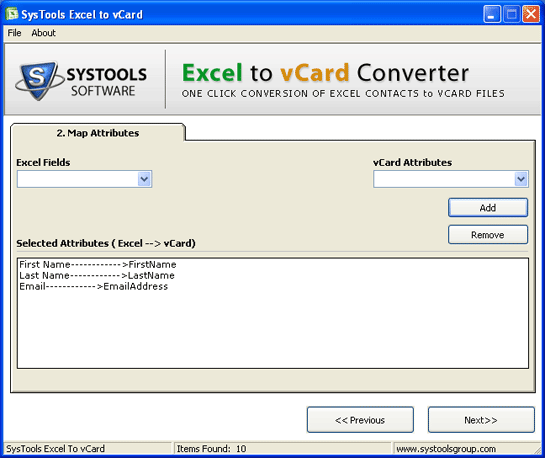
Task: Close the Excel to vCard window
Action: (x=531, y=15)
